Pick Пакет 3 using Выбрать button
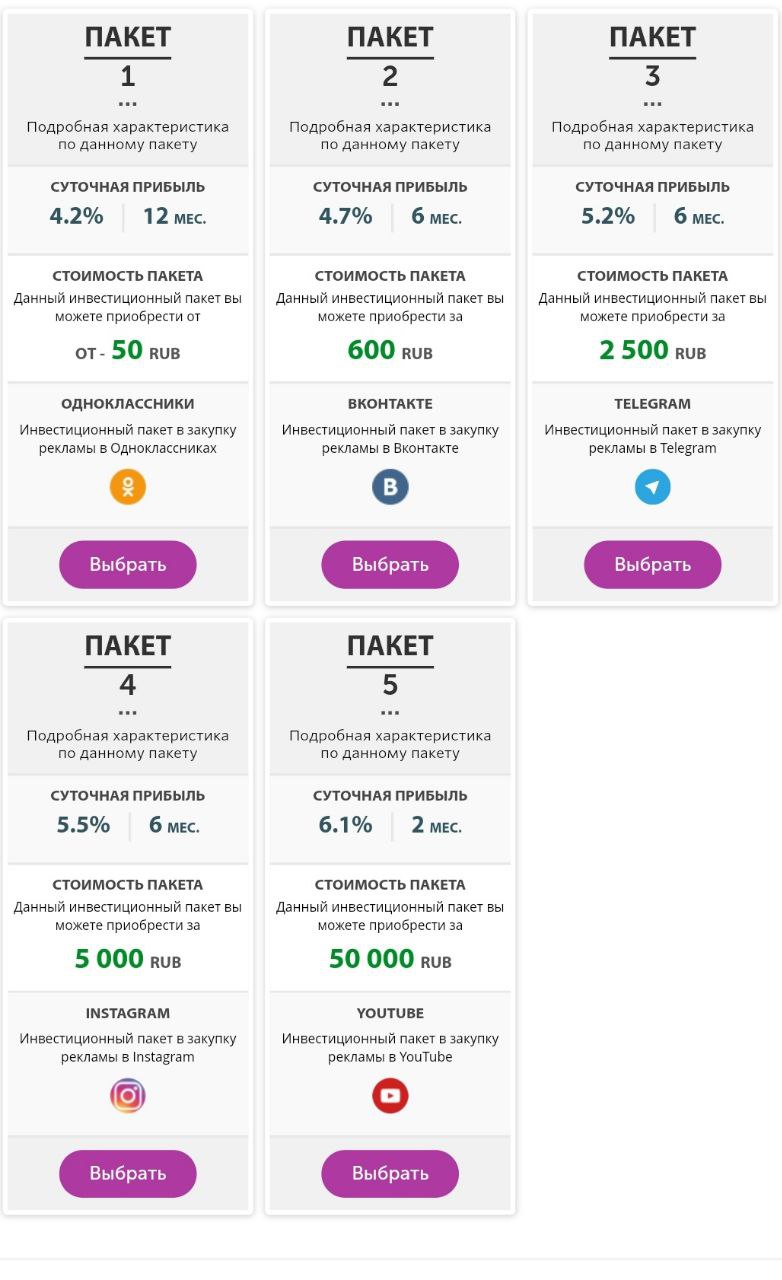782x1280 pixels. [x=653, y=564]
